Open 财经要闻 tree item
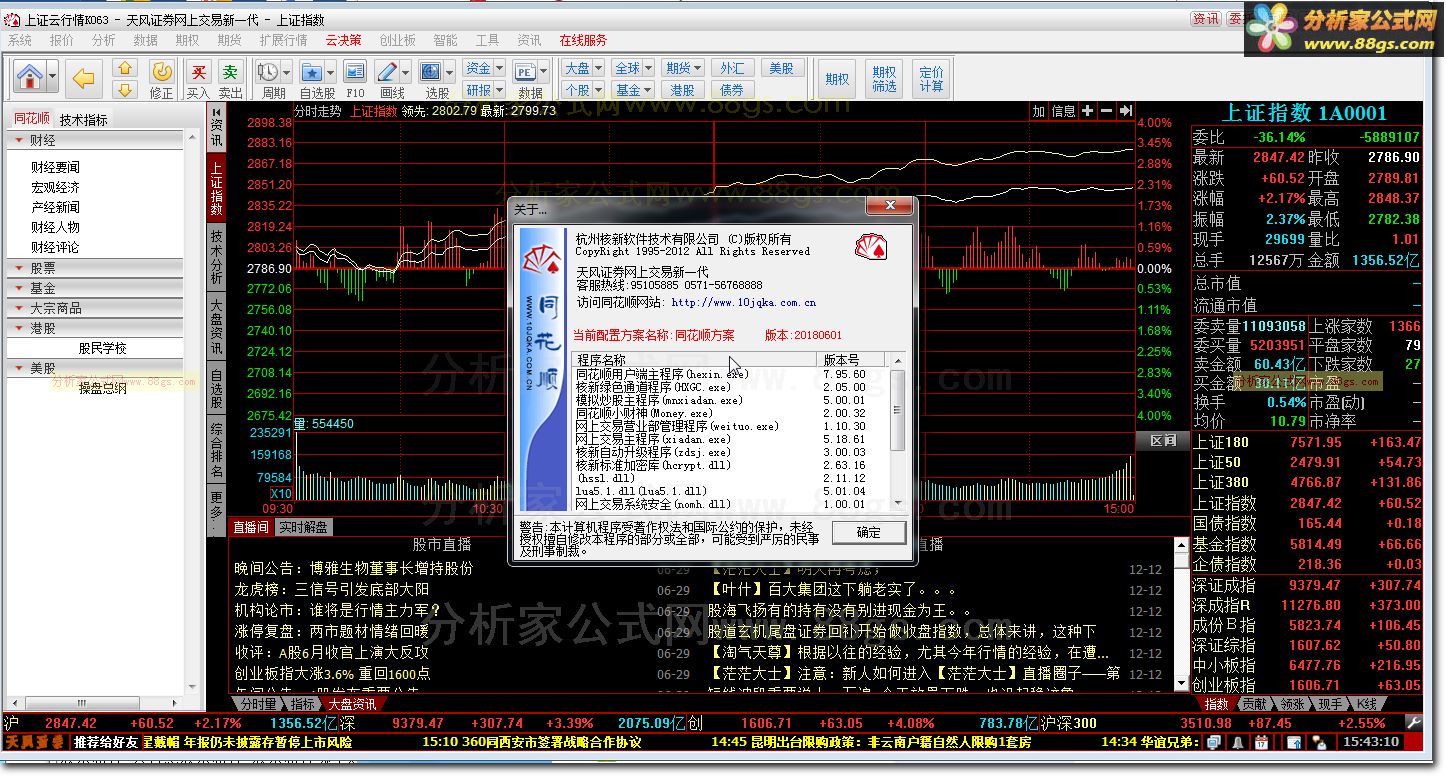 (55, 167)
